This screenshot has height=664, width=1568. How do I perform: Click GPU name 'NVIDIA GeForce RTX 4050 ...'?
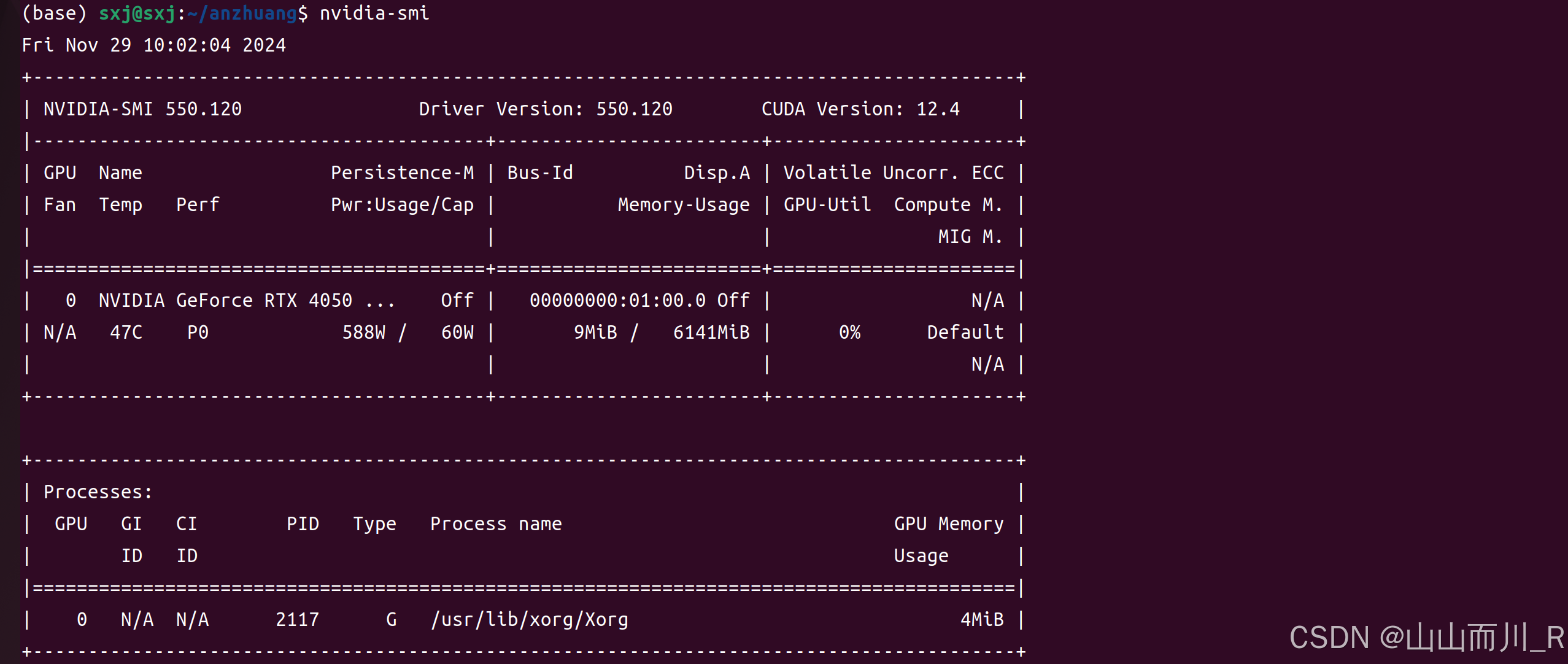247,300
